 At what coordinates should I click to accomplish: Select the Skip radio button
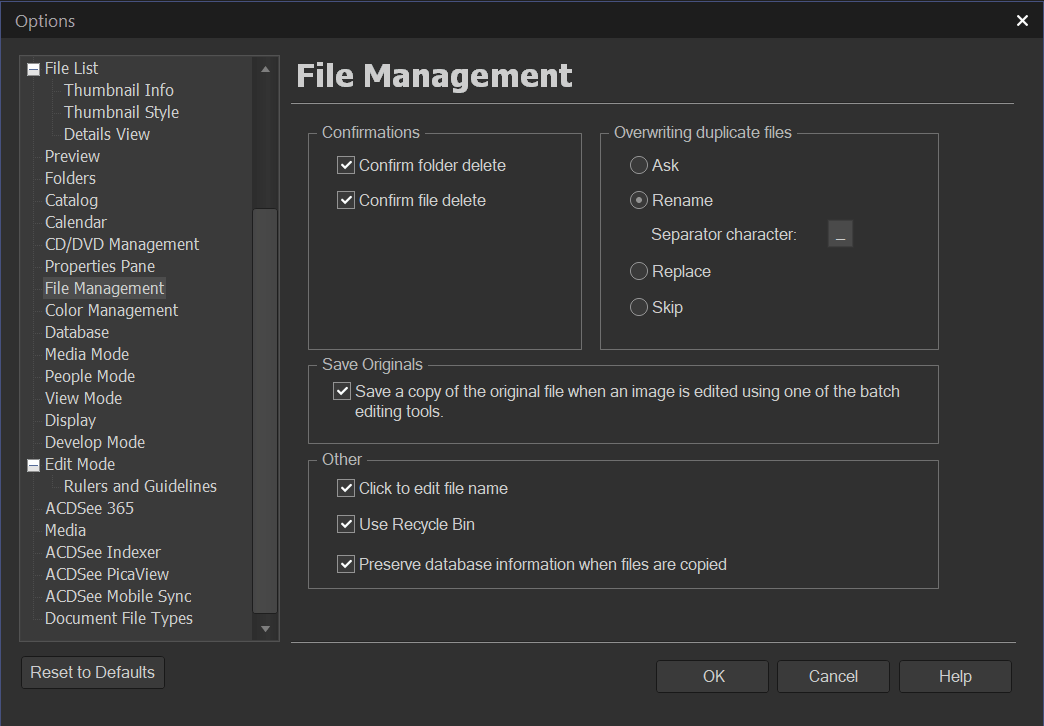click(x=639, y=307)
